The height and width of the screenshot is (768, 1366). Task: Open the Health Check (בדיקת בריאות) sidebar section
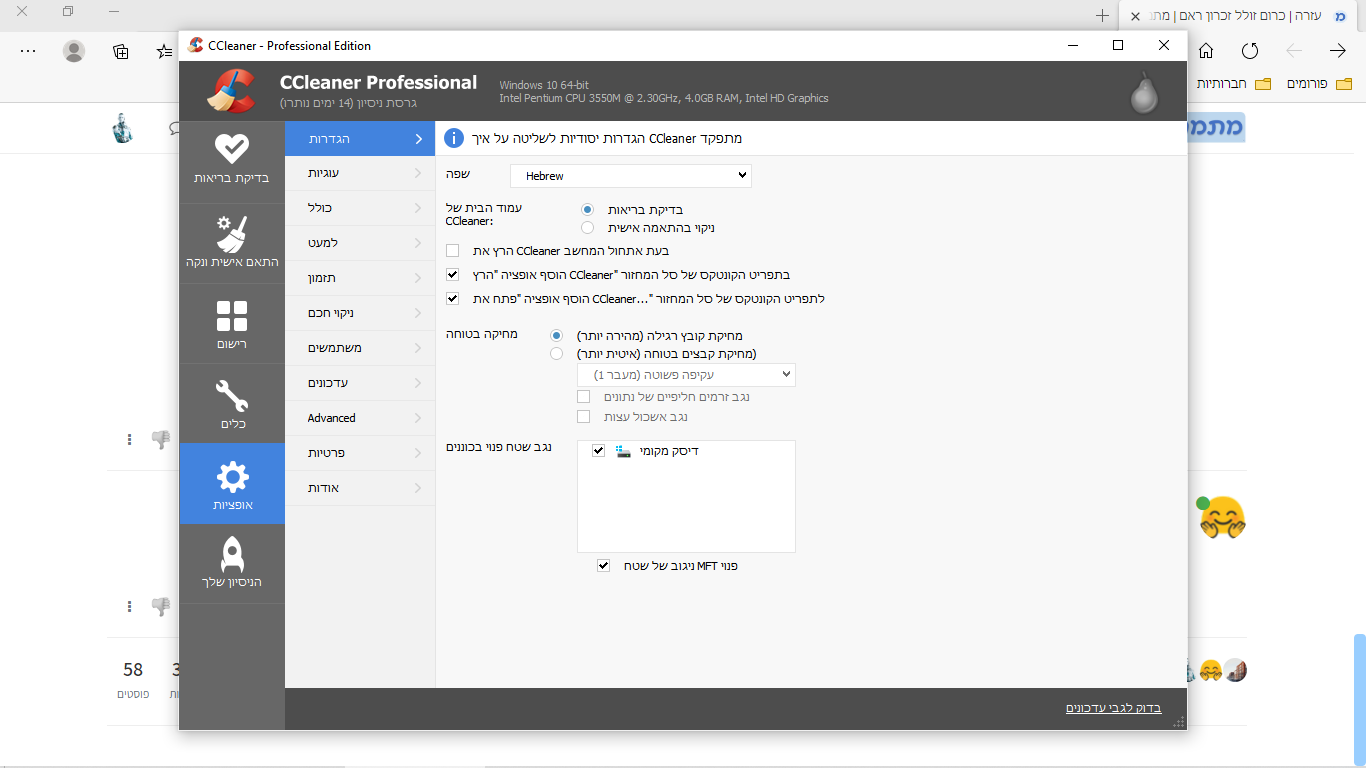(x=232, y=160)
